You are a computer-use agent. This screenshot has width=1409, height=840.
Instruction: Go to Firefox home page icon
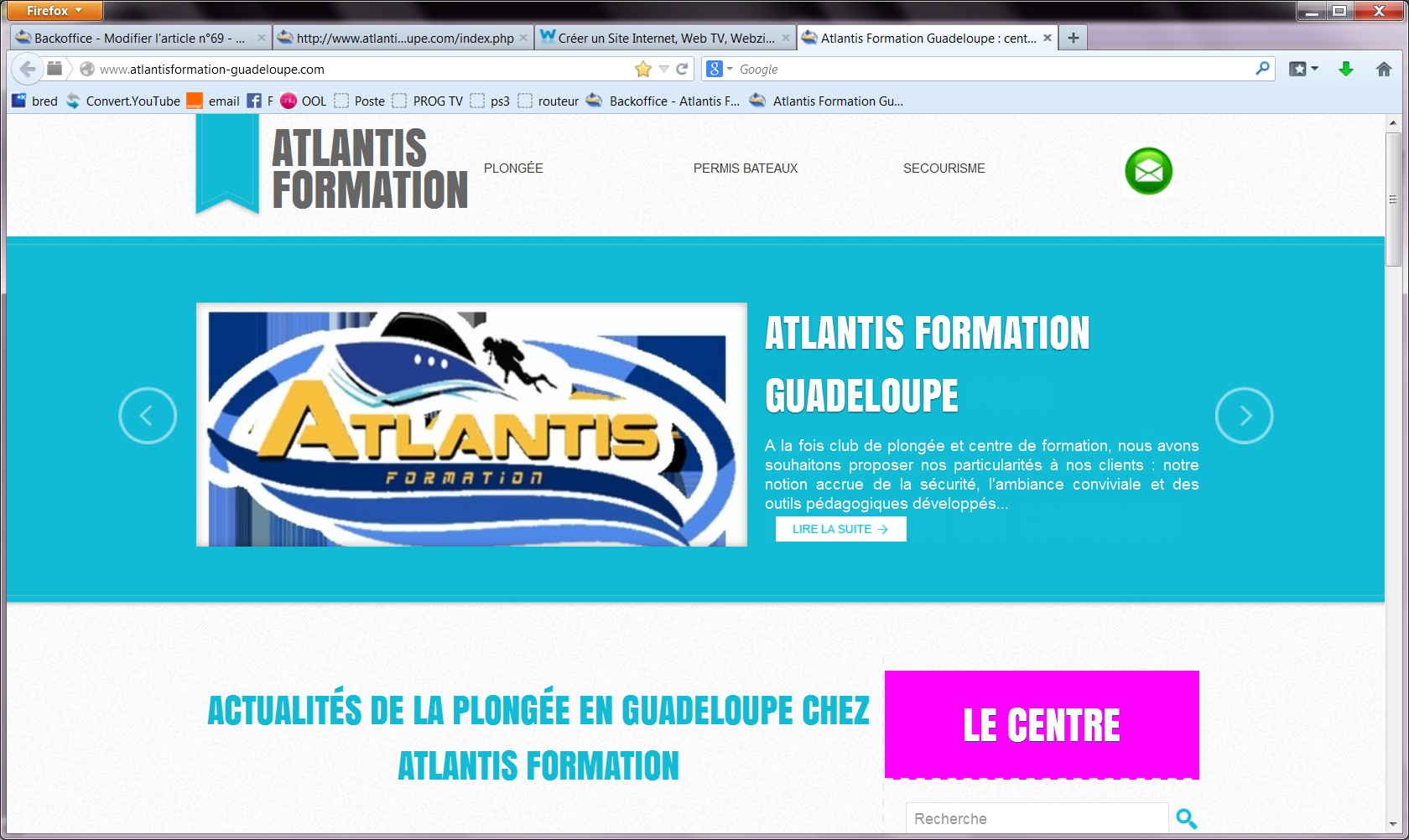click(x=1384, y=69)
